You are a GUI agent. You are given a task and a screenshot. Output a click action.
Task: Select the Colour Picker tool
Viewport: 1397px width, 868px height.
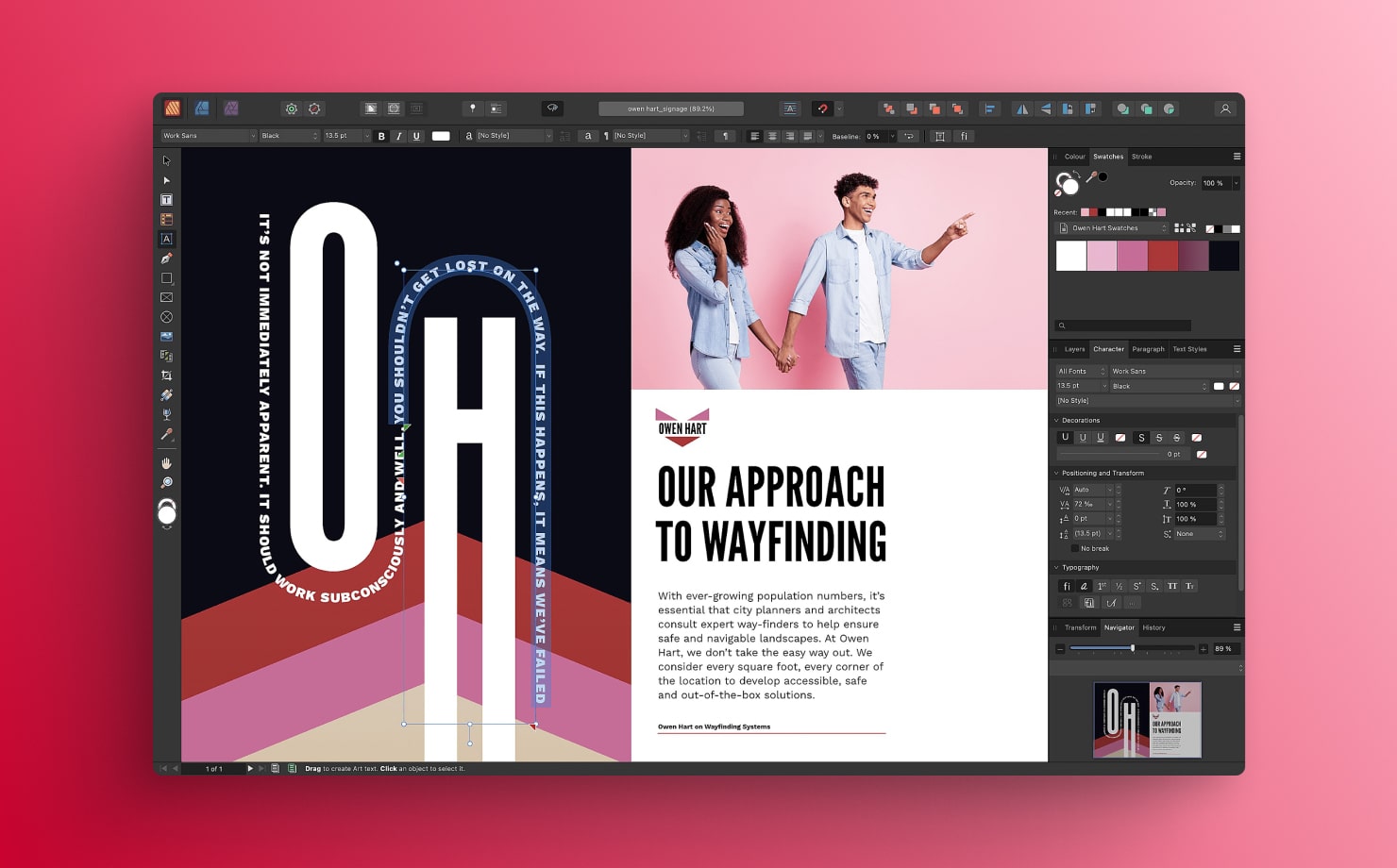click(166, 433)
